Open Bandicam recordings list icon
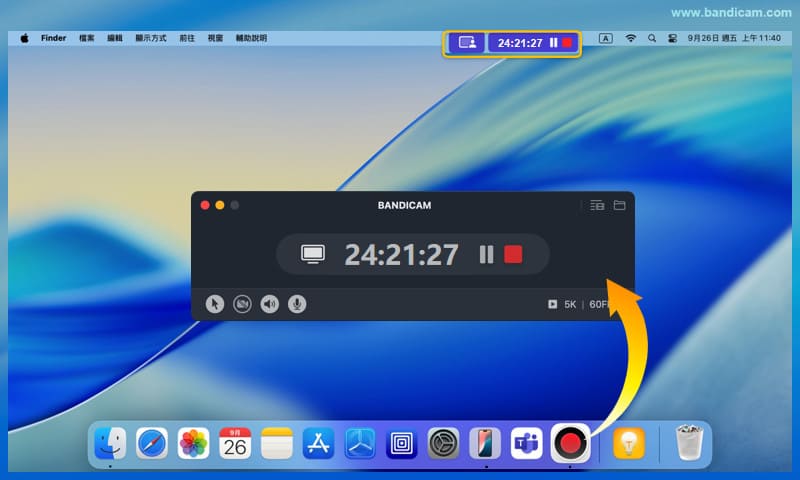This screenshot has width=800, height=480. point(597,205)
